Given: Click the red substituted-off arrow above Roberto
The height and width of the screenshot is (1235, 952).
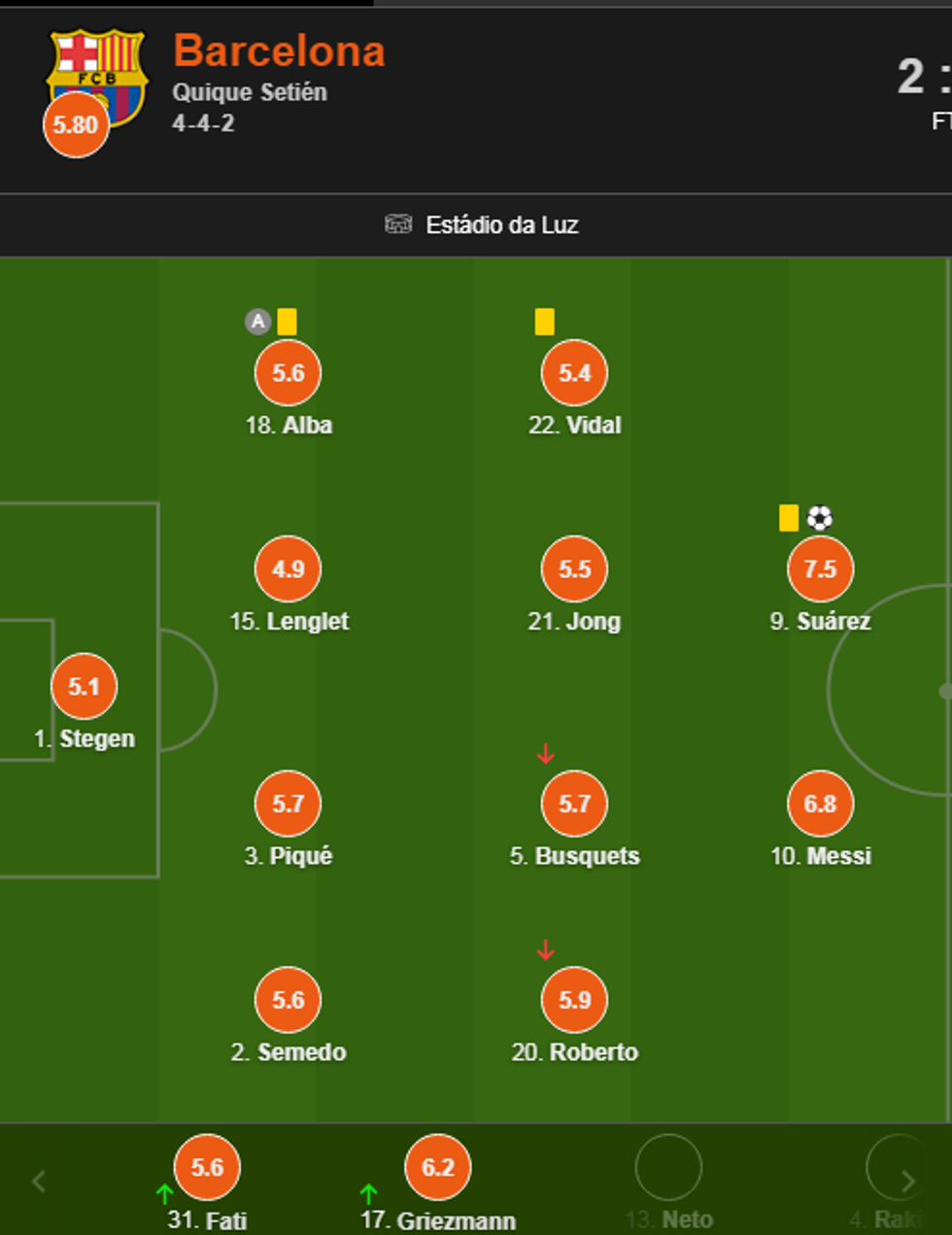Looking at the screenshot, I should tap(546, 949).
